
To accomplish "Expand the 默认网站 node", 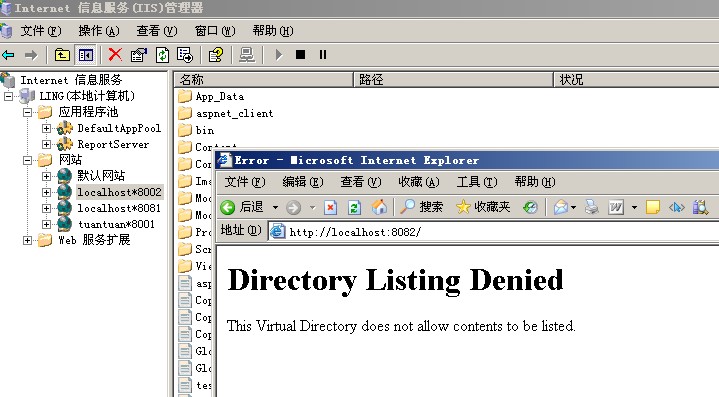I will click(46, 176).
